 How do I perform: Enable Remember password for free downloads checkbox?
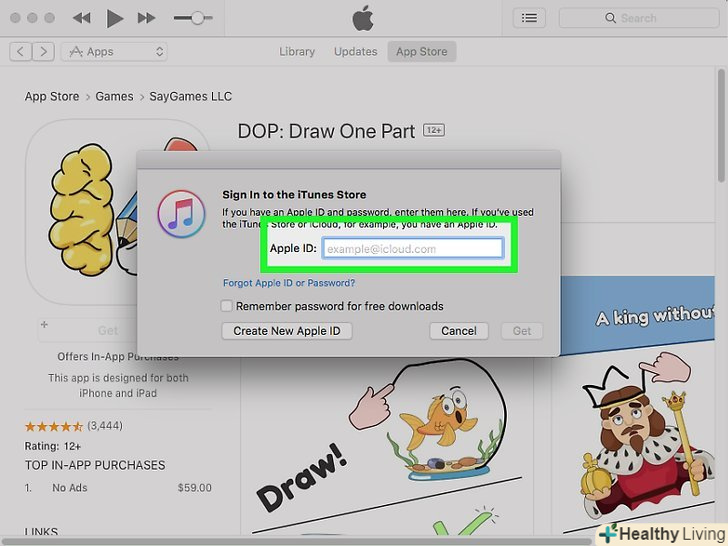(x=227, y=306)
